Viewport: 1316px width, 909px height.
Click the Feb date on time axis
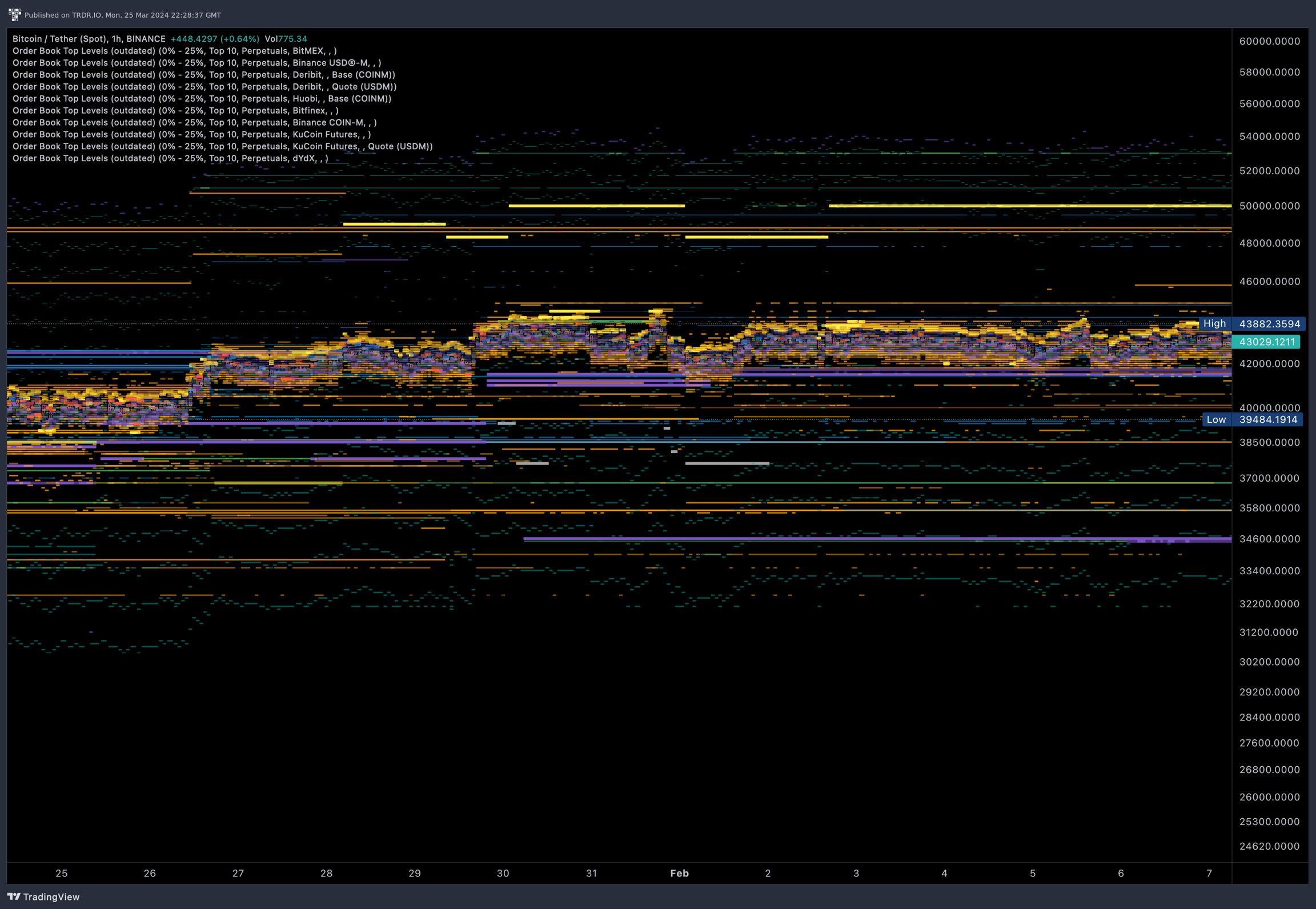(x=679, y=873)
